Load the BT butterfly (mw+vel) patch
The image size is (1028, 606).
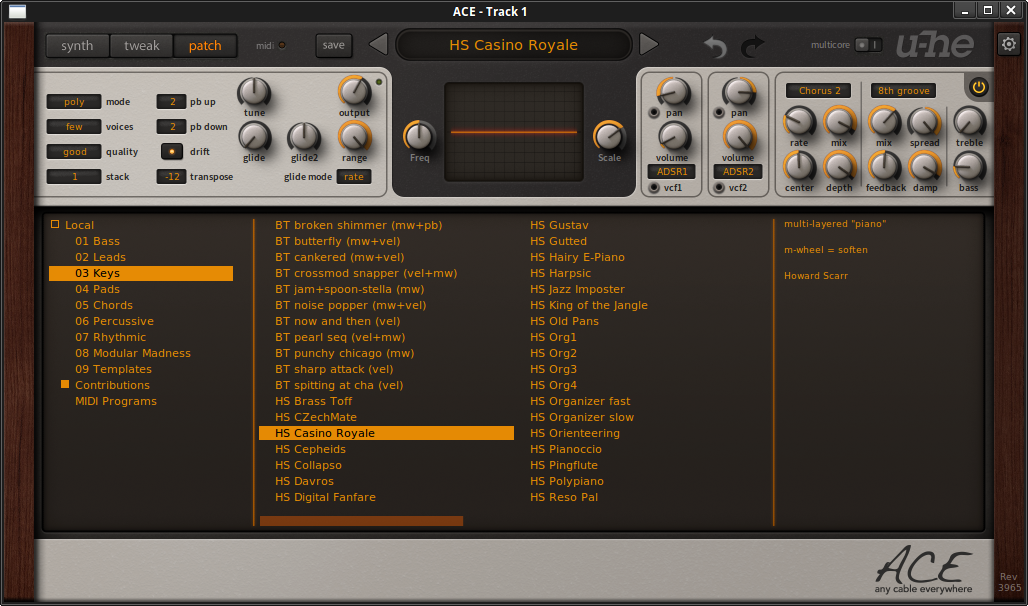click(338, 241)
